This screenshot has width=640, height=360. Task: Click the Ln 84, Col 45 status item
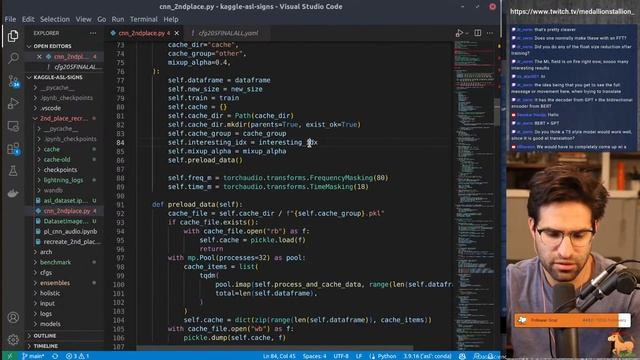279,356
